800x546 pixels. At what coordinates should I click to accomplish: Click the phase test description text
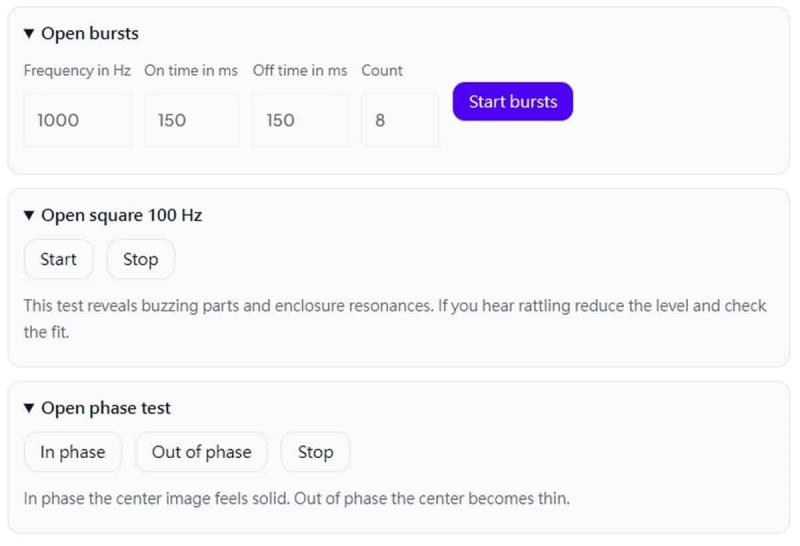pos(297,498)
